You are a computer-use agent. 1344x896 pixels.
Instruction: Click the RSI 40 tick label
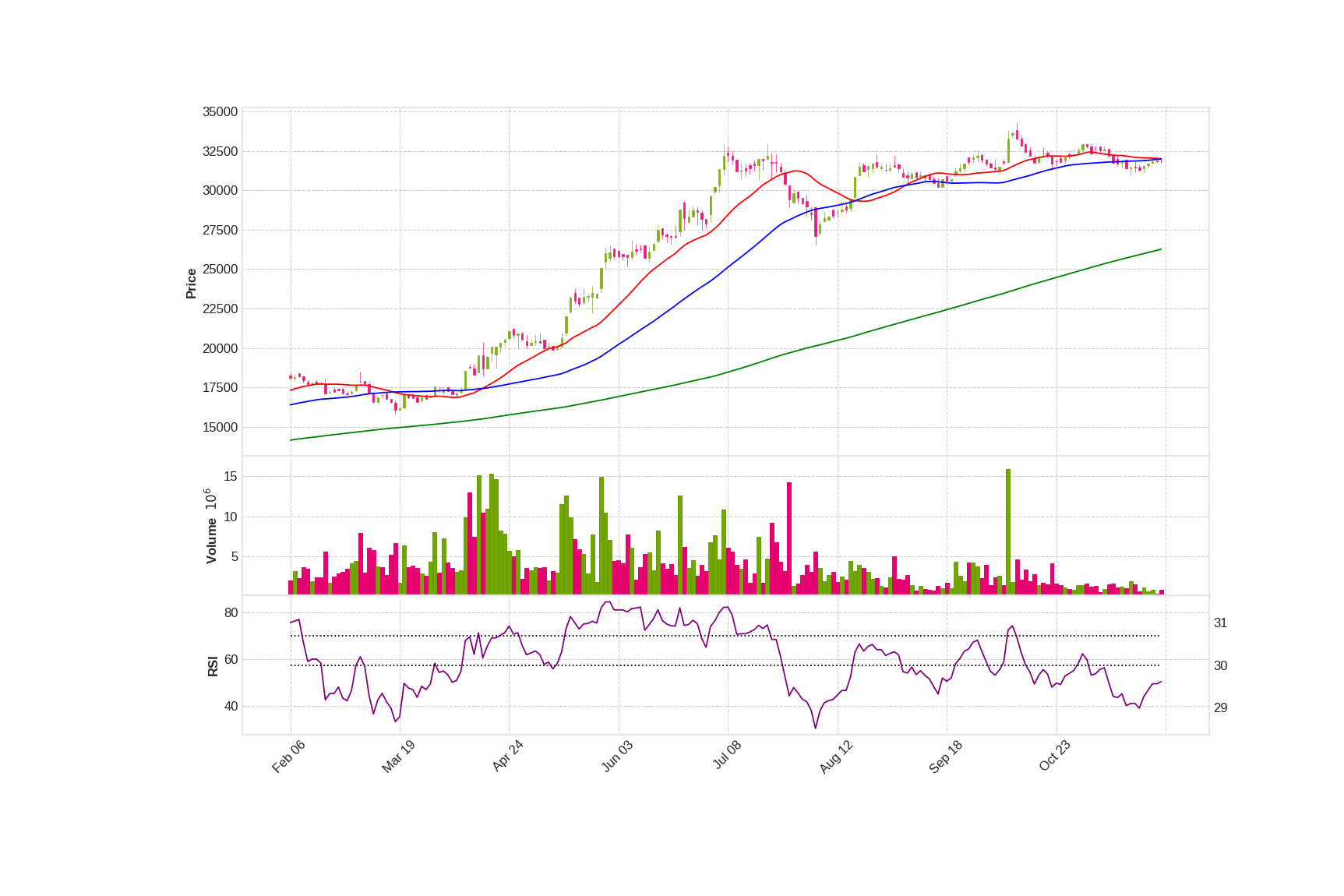tap(231, 707)
